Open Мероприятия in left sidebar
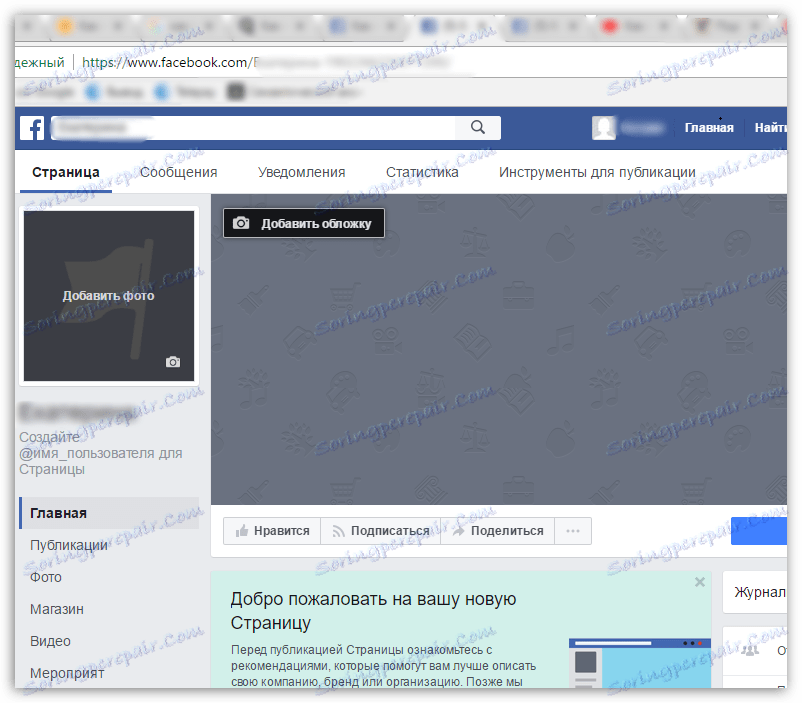802x703 pixels. 67,673
